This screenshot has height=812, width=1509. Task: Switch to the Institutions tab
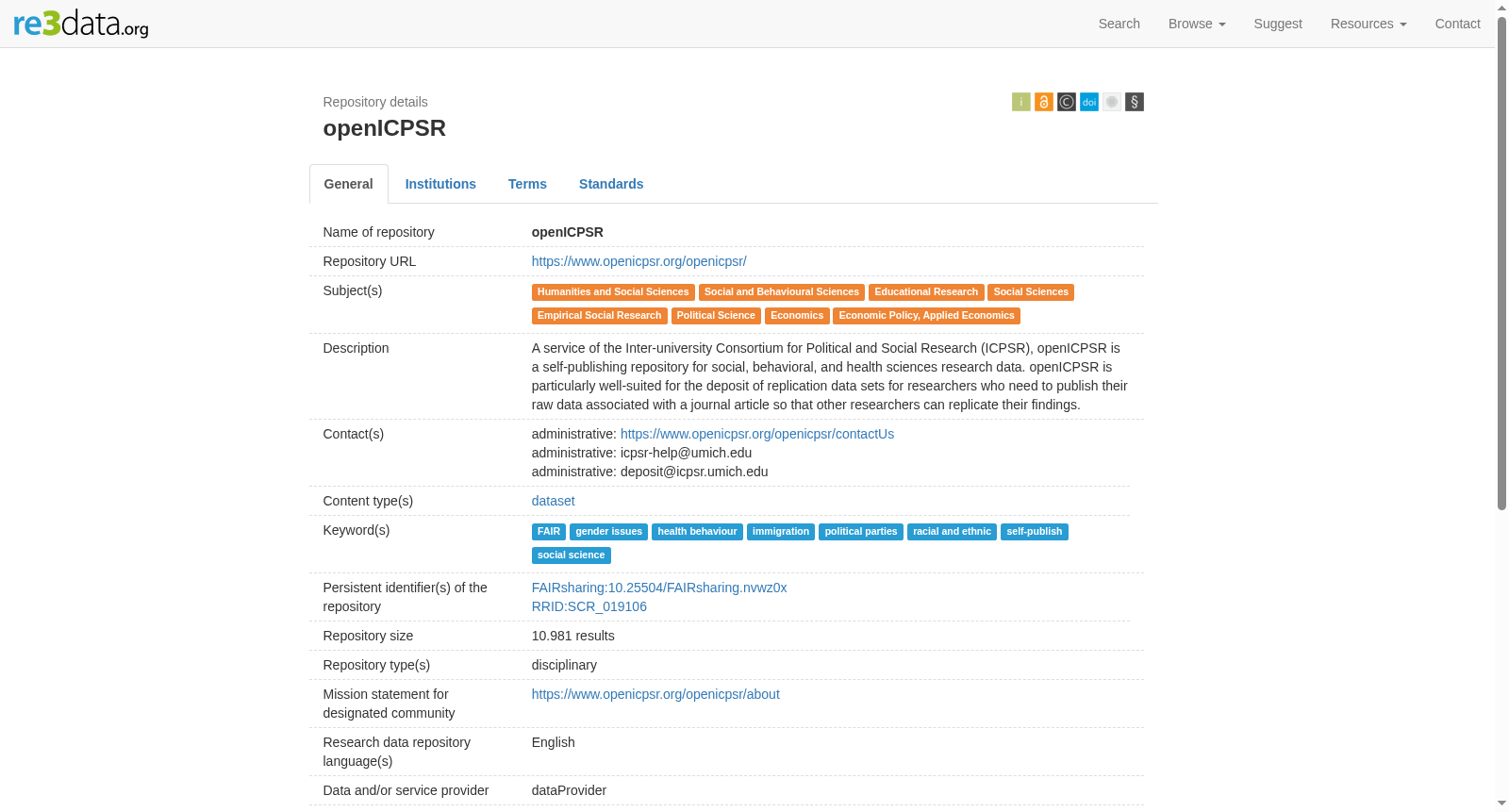point(440,184)
